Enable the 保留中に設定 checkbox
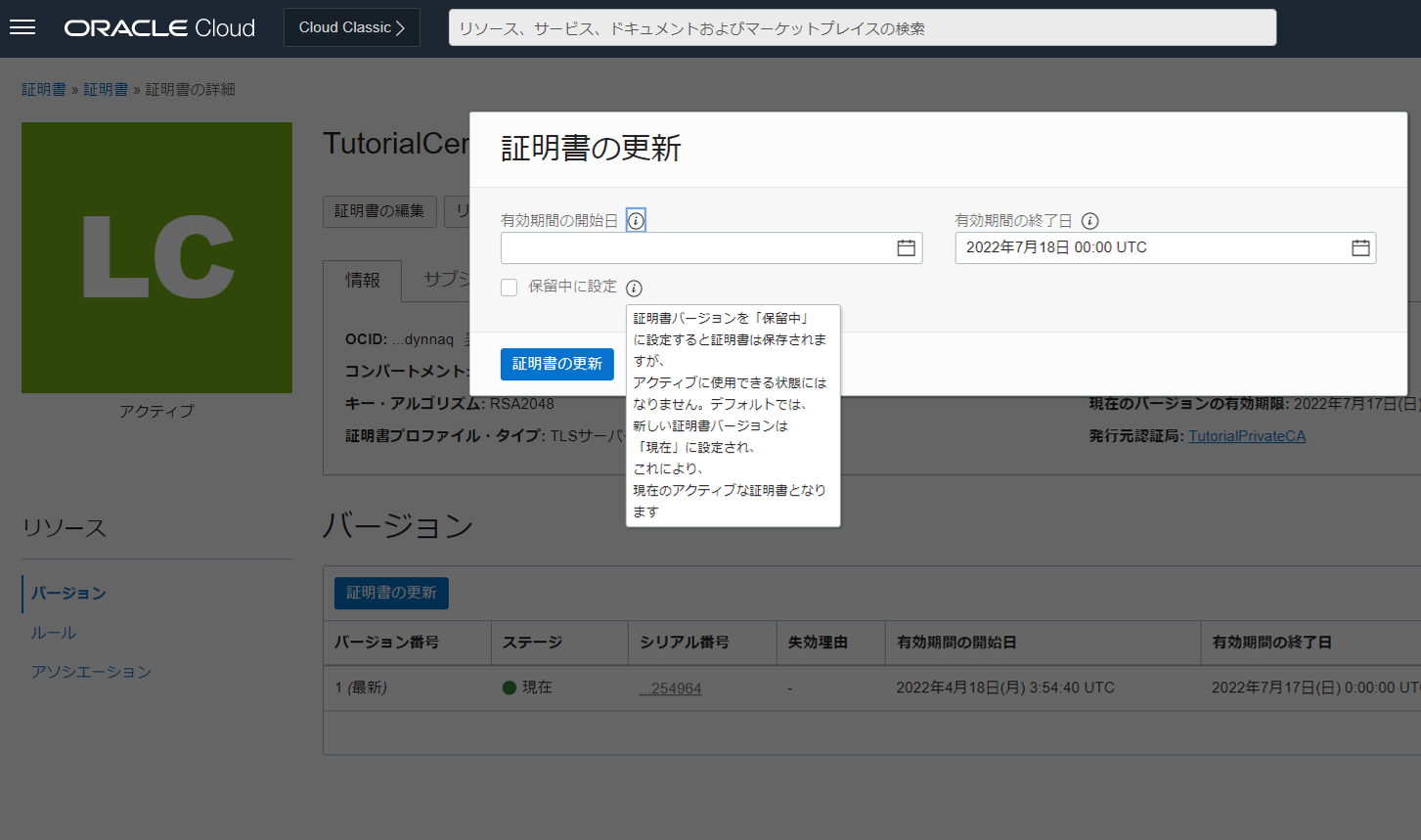Viewport: 1421px width, 840px height. point(509,287)
